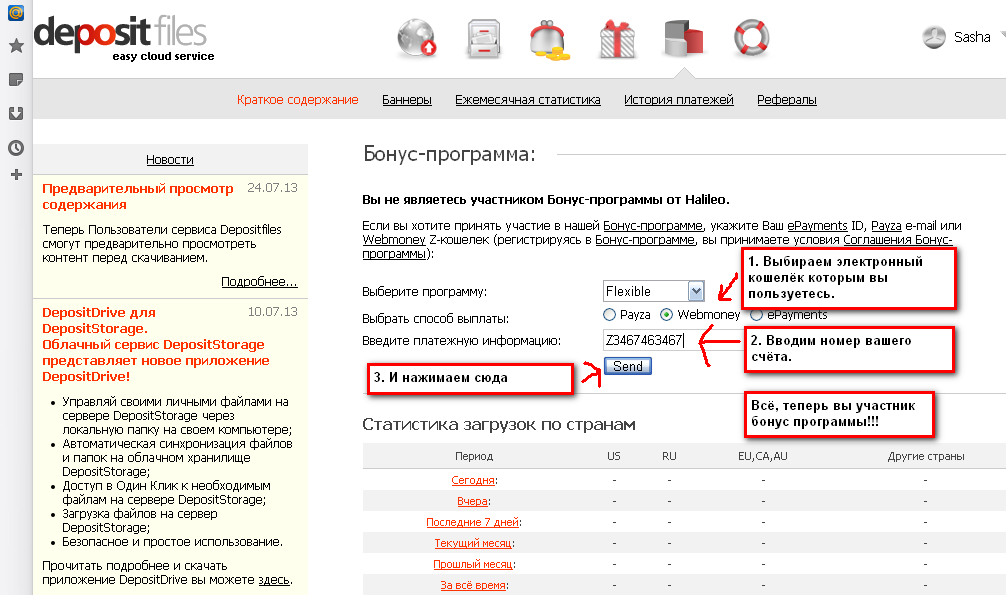This screenshot has width=1006, height=595.
Task: Open the downloads arrow sidebar icon
Action: pos(16,114)
